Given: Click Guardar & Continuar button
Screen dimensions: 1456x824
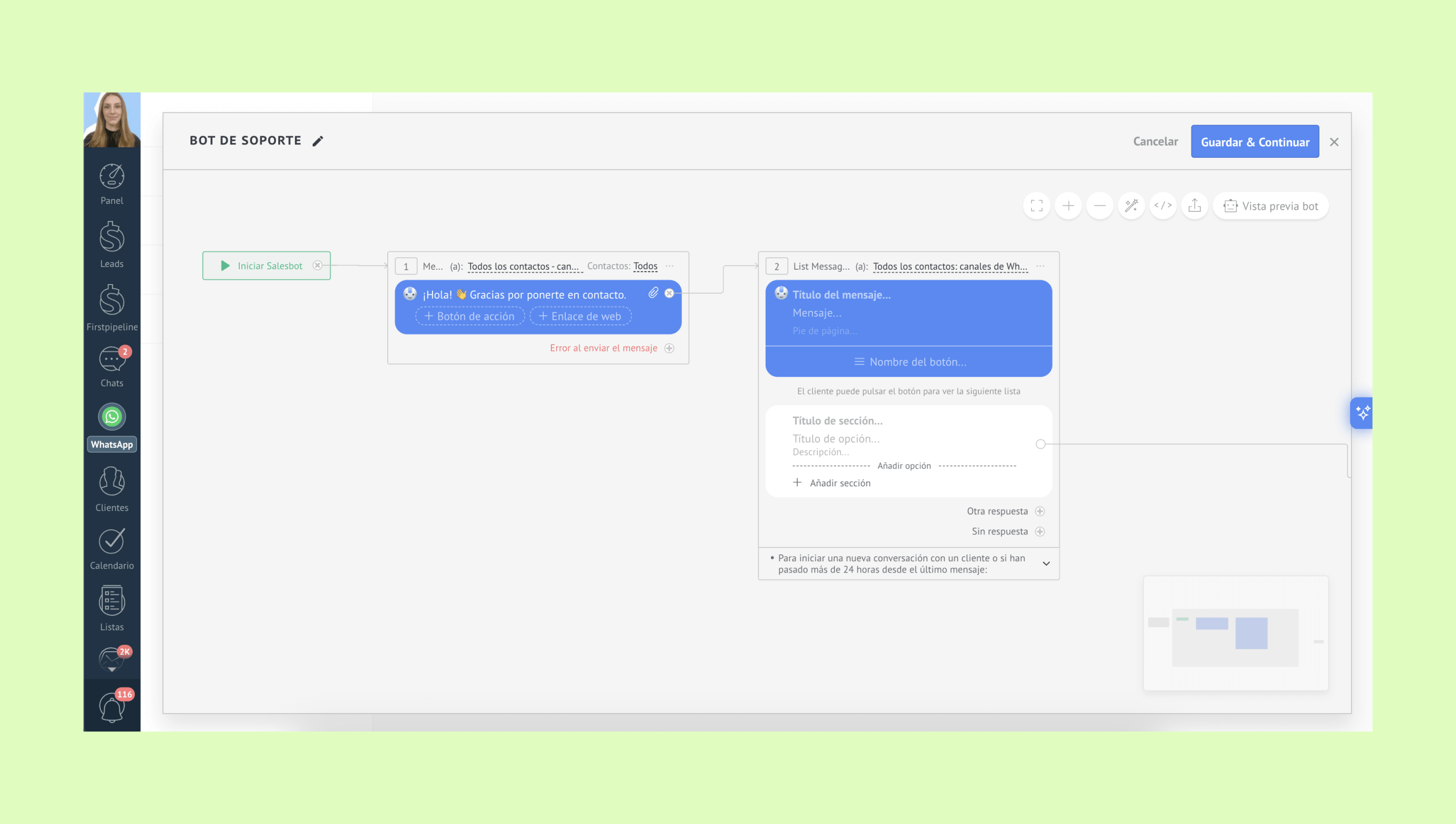Looking at the screenshot, I should click(x=1255, y=141).
